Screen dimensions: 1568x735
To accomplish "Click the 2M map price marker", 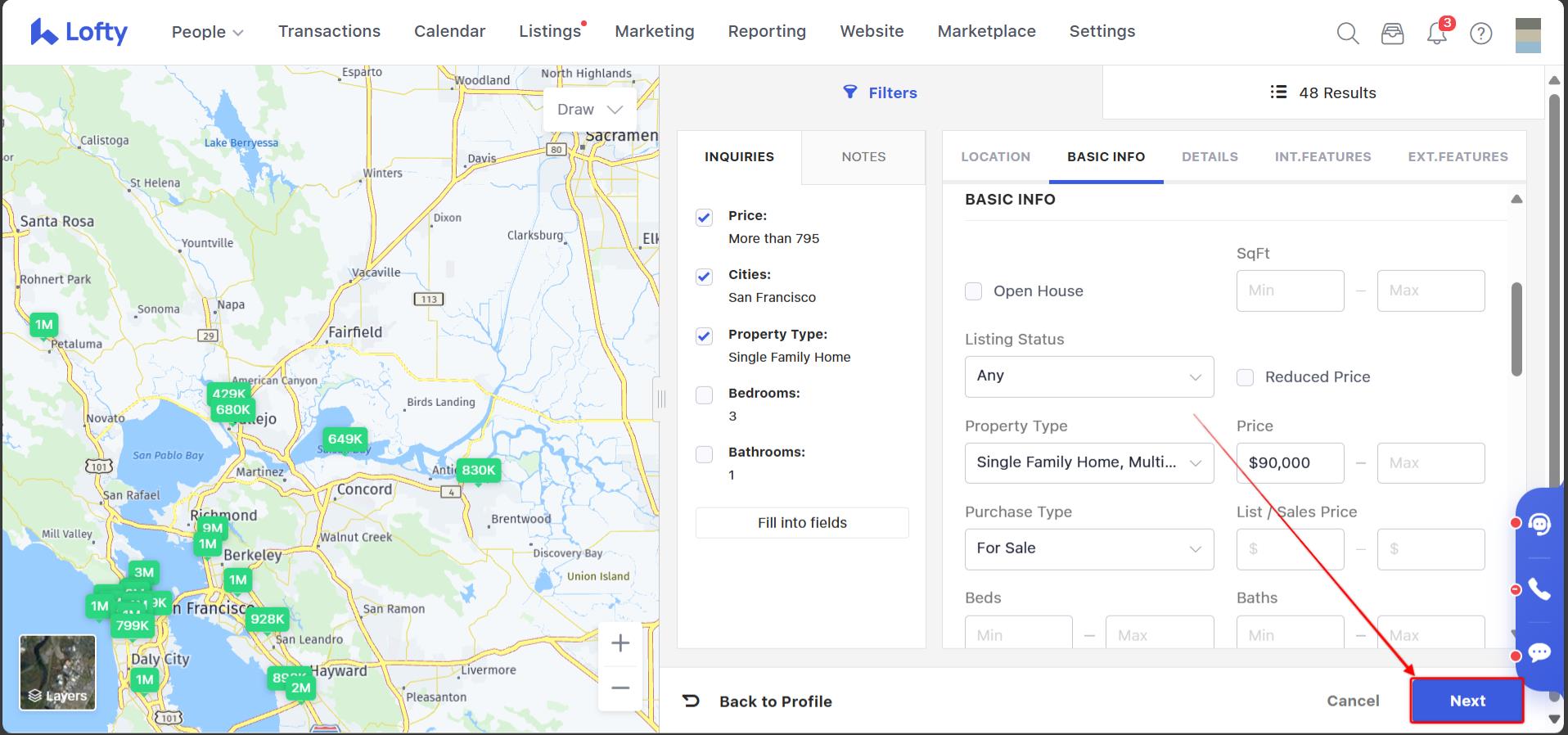I will [301, 688].
